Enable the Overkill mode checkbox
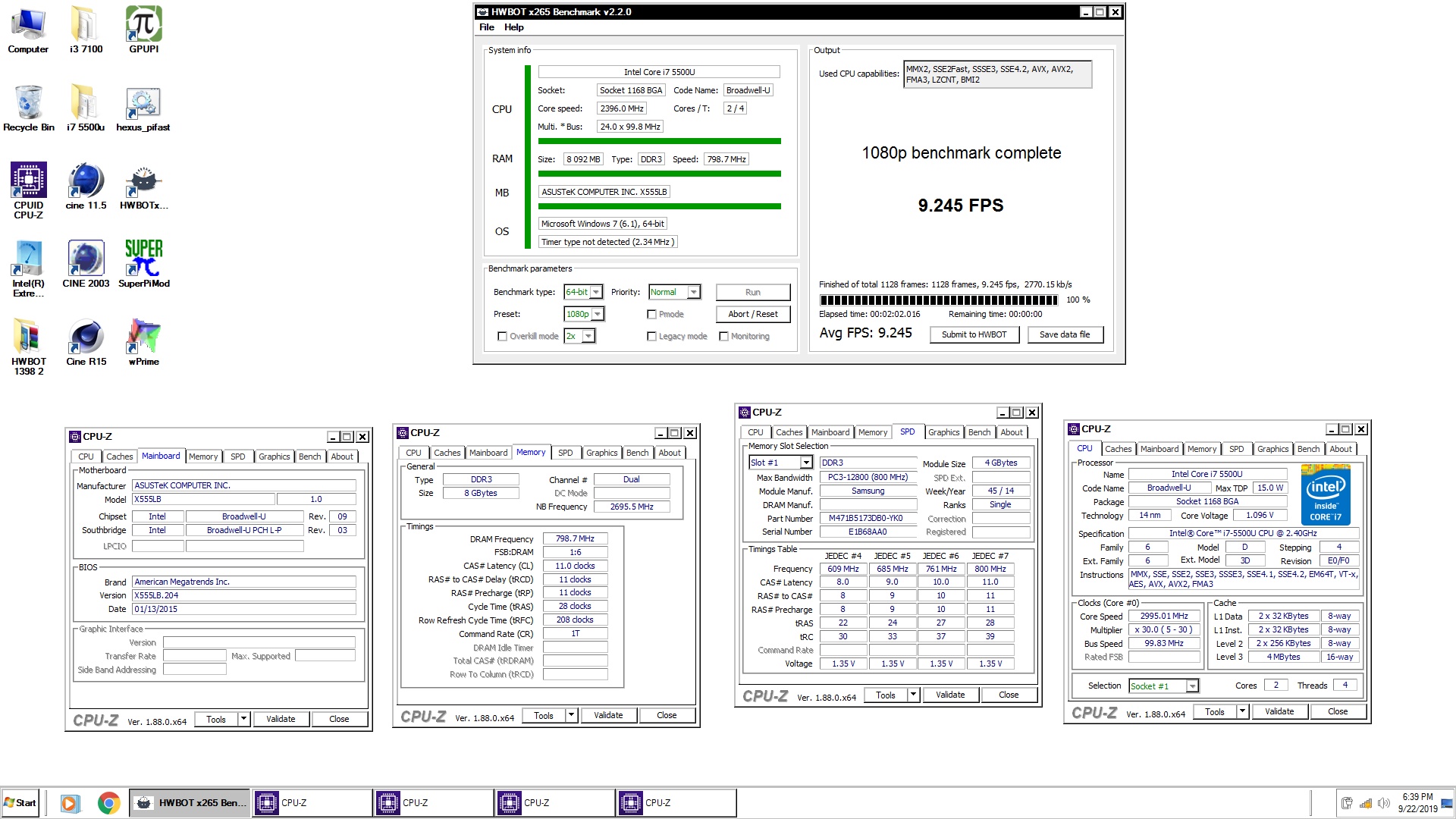 pyautogui.click(x=502, y=336)
